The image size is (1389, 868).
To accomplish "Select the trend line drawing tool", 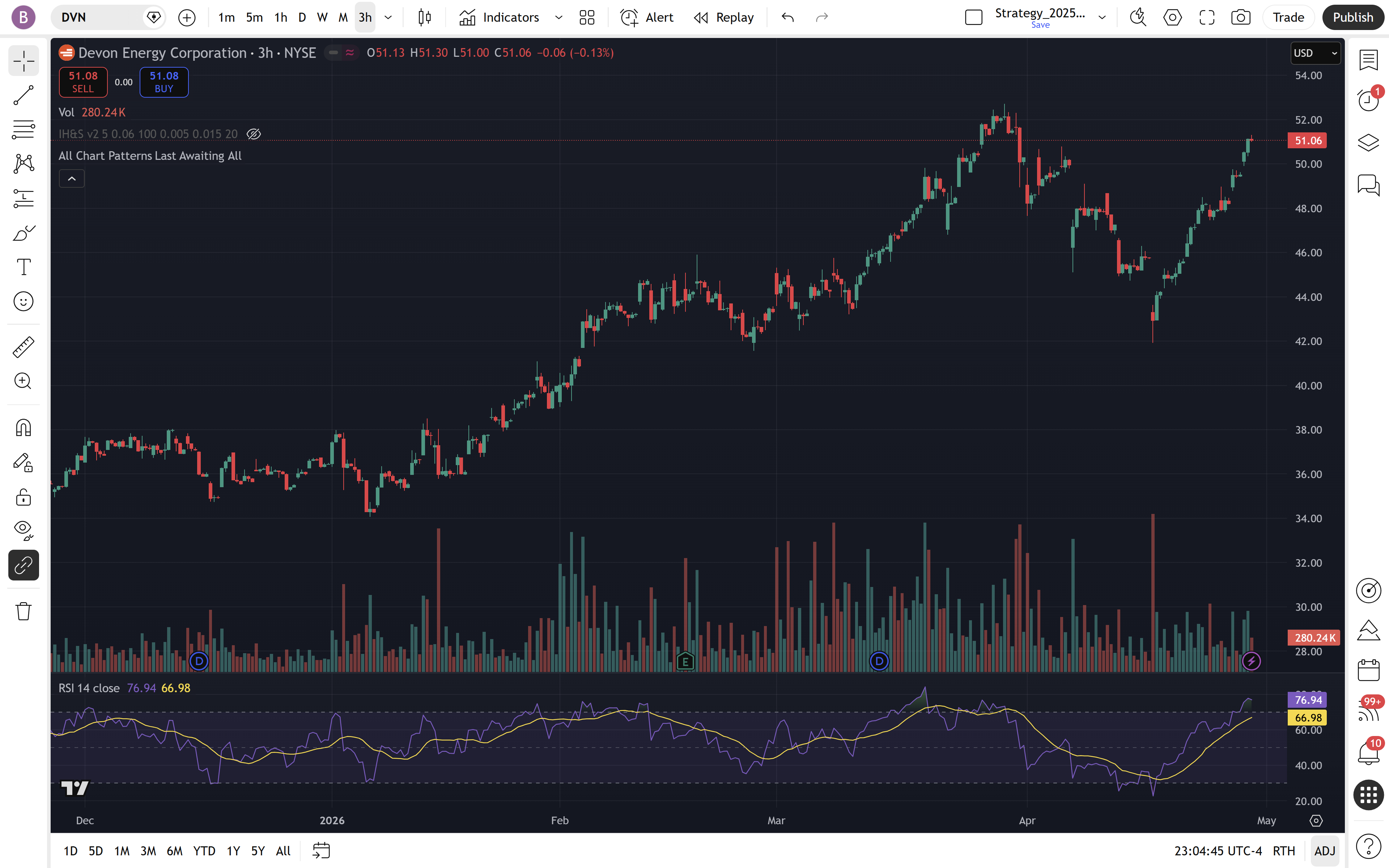I will (24, 95).
